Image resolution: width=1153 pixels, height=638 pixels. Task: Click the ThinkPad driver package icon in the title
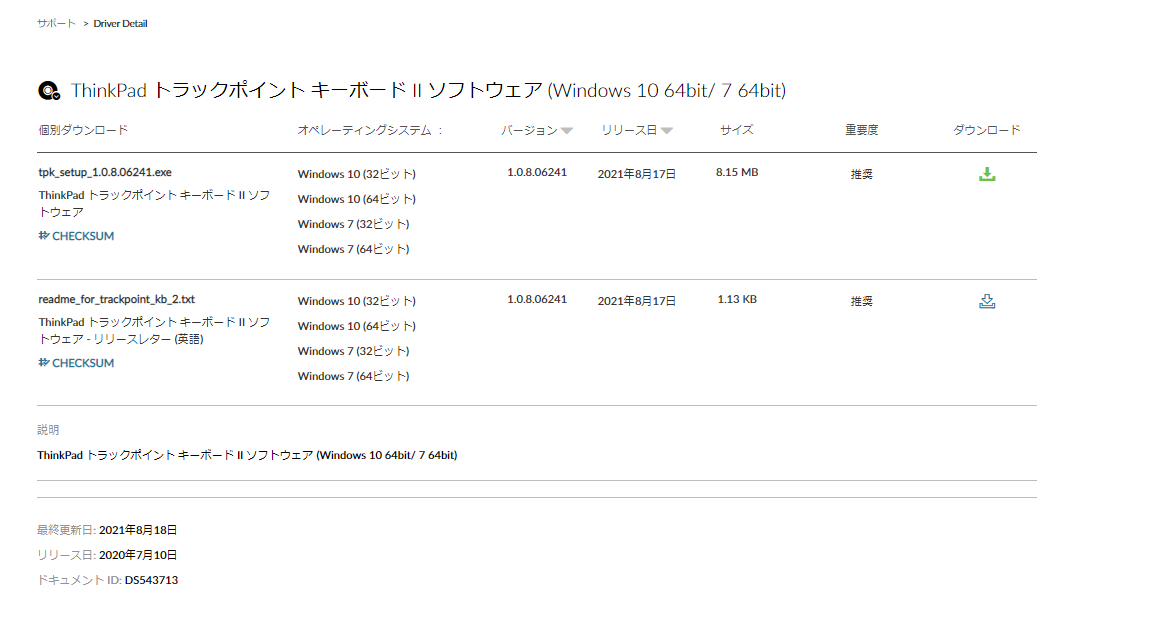pyautogui.click(x=48, y=90)
